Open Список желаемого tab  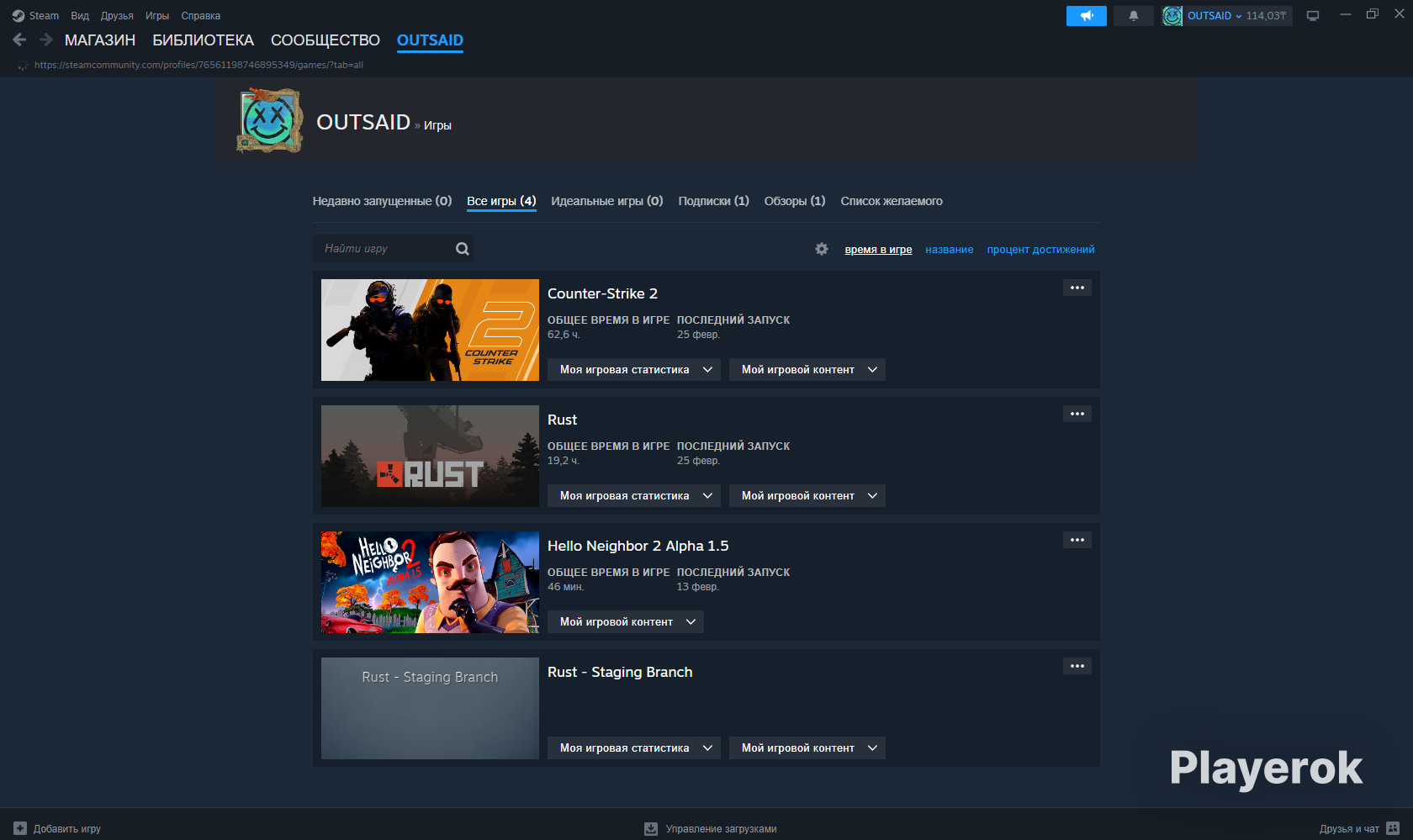892,201
